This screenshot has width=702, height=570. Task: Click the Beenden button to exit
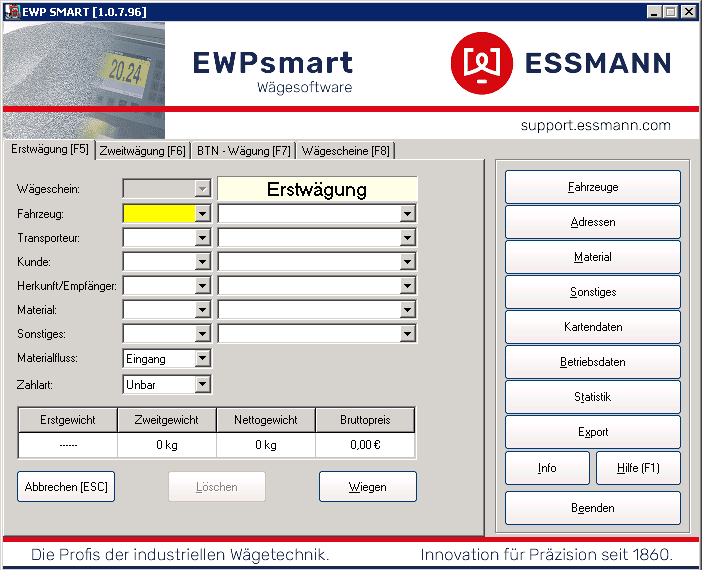tap(592, 508)
